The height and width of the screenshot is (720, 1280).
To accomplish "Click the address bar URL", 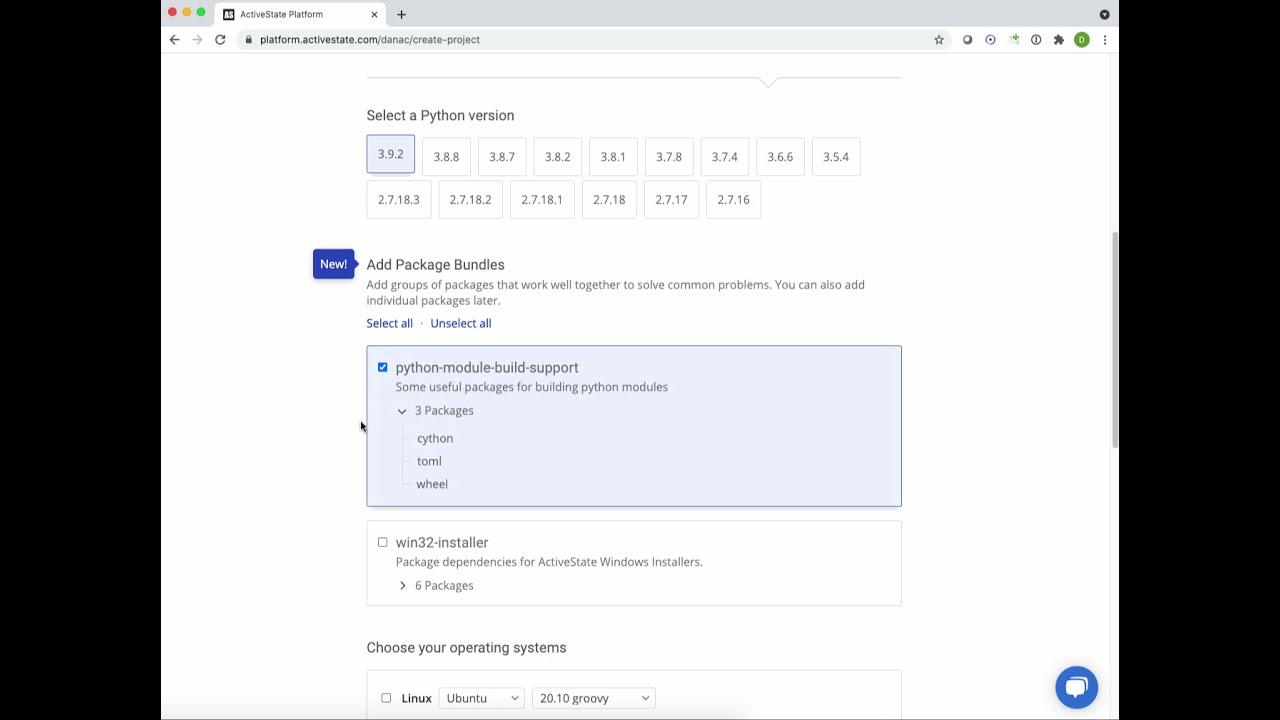I will point(370,40).
